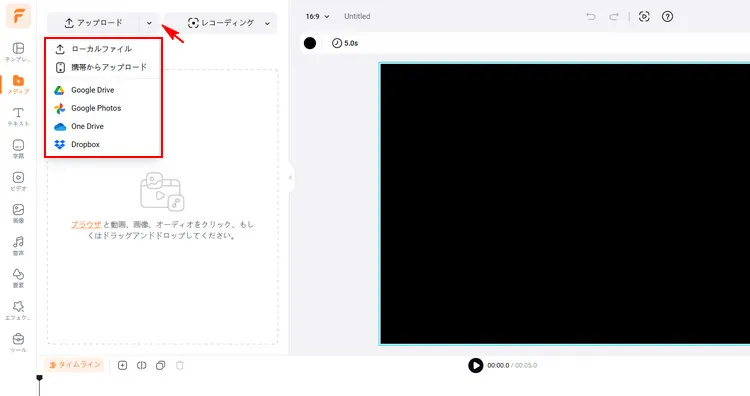Open the Elements (要素) sidebar panel
The width and height of the screenshot is (750, 396).
coord(18,278)
